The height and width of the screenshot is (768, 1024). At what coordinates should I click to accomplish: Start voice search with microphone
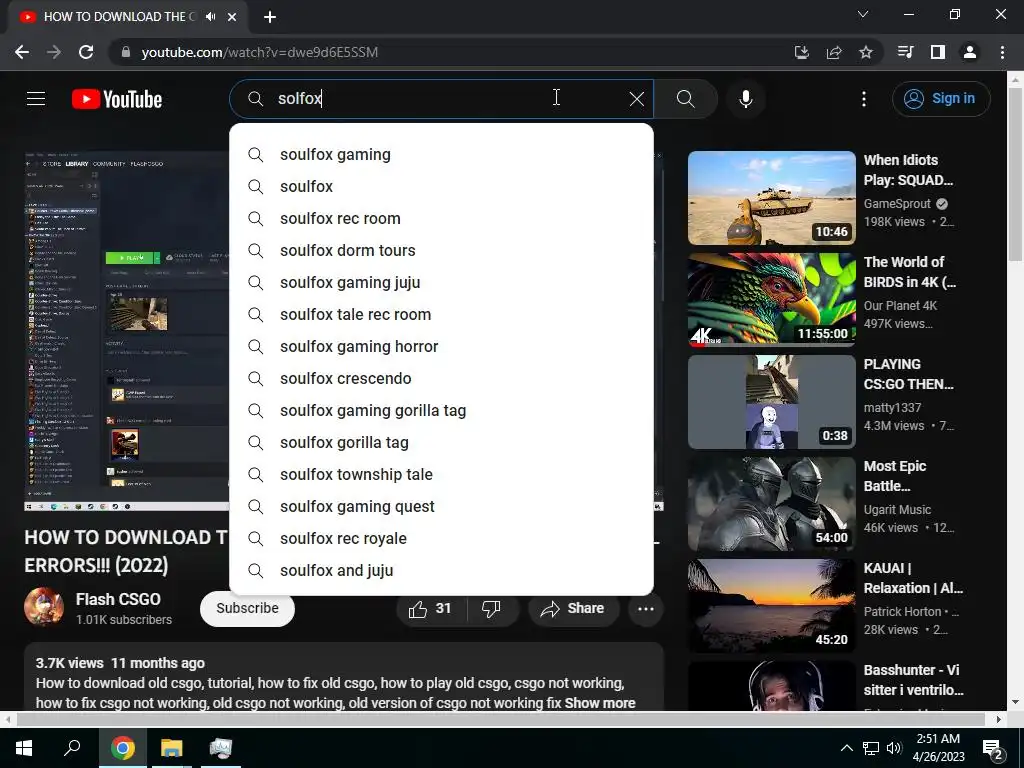coord(746,99)
